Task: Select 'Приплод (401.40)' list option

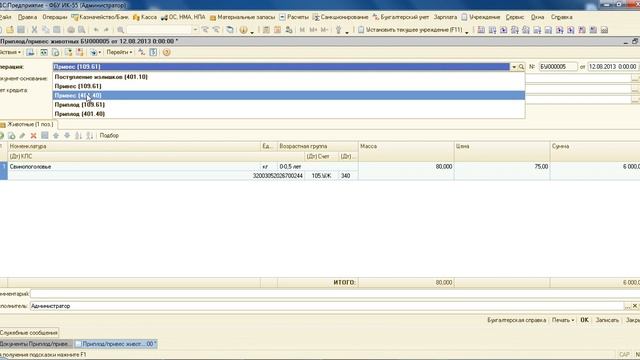Action: tap(289, 114)
